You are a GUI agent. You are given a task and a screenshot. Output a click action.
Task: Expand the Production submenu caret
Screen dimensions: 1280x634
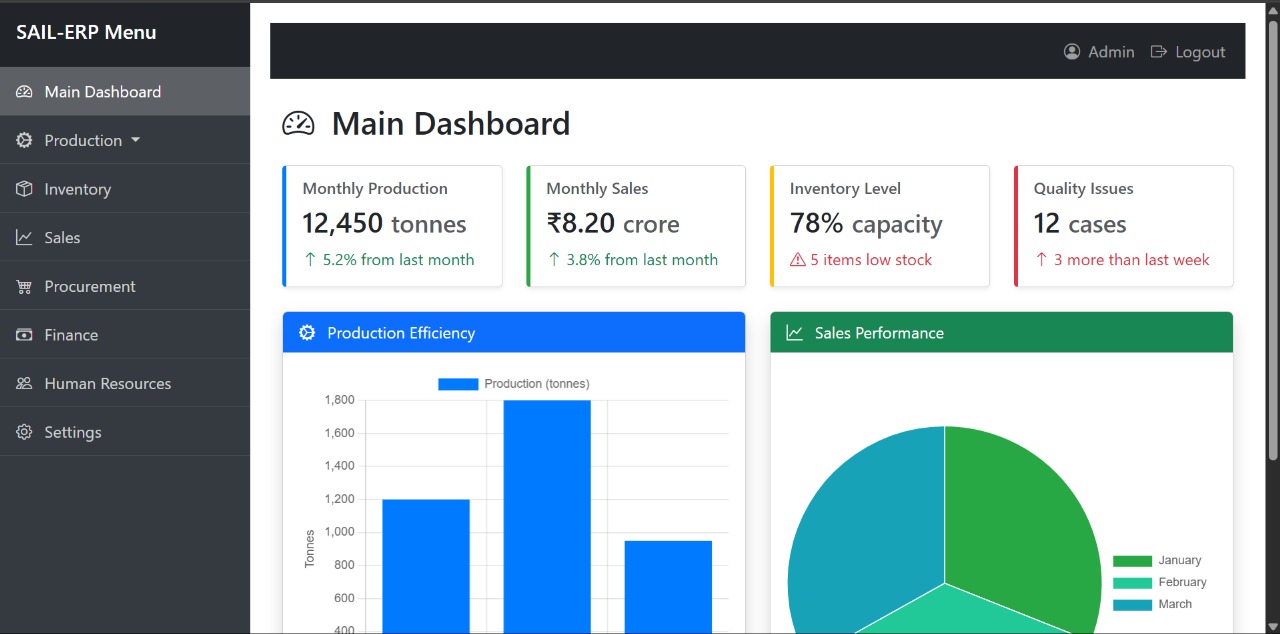135,140
